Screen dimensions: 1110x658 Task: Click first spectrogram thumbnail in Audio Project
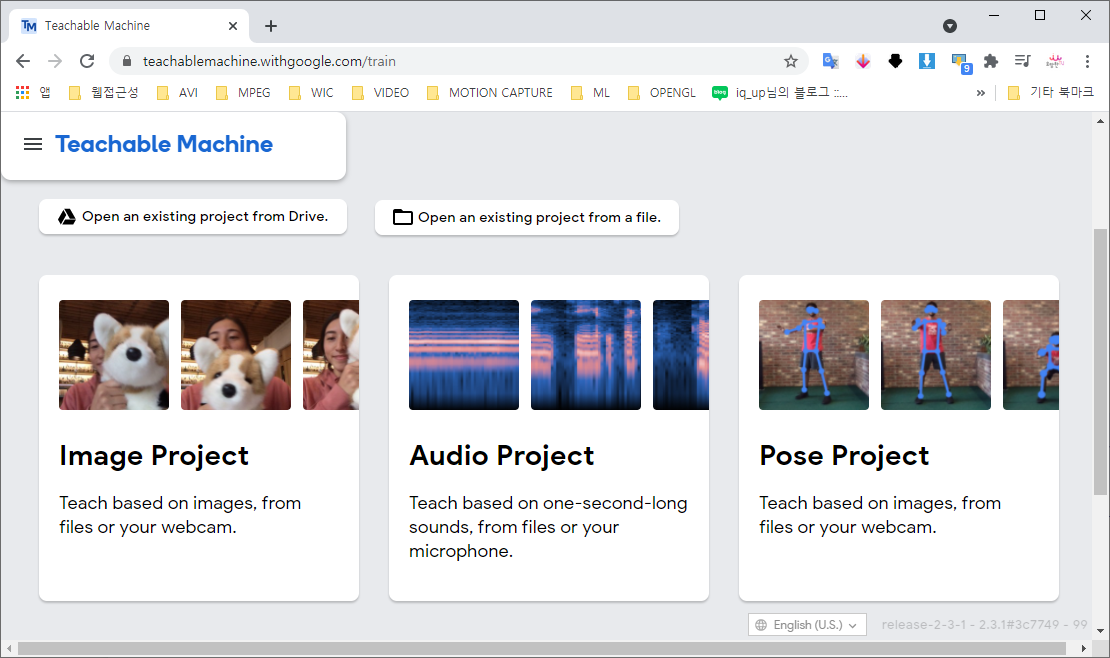click(464, 355)
